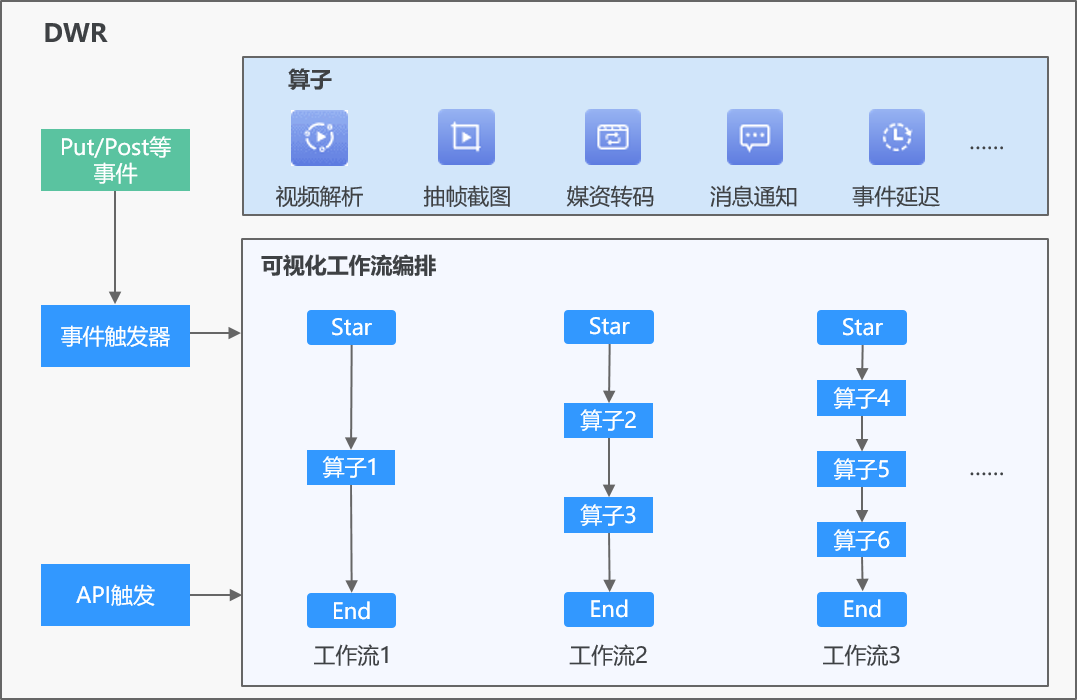Click the API触发 box
The height and width of the screenshot is (700, 1077).
tap(115, 595)
